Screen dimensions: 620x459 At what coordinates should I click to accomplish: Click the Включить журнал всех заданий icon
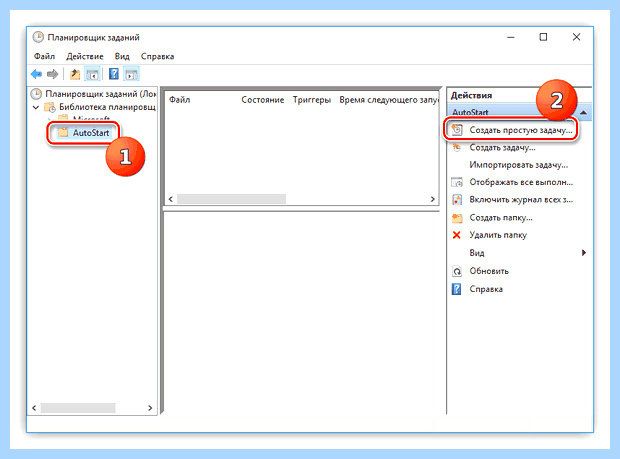457,200
